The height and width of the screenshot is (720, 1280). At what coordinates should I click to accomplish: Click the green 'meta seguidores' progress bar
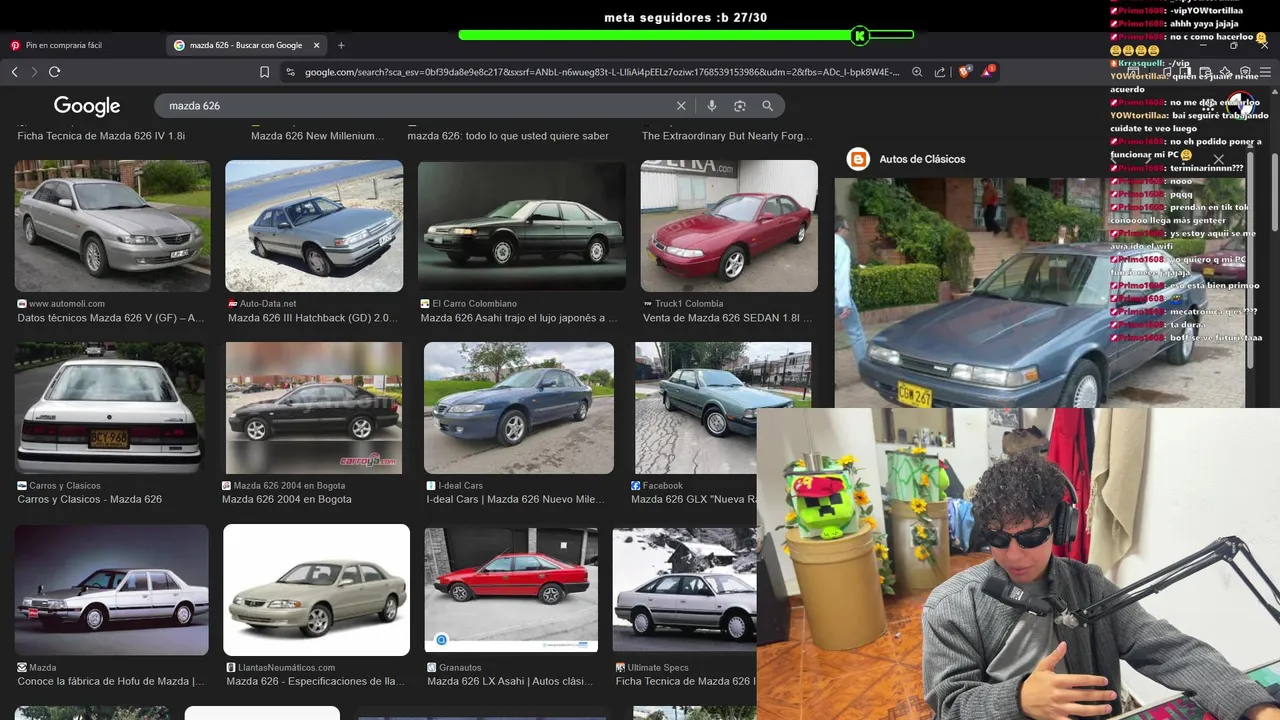point(686,35)
